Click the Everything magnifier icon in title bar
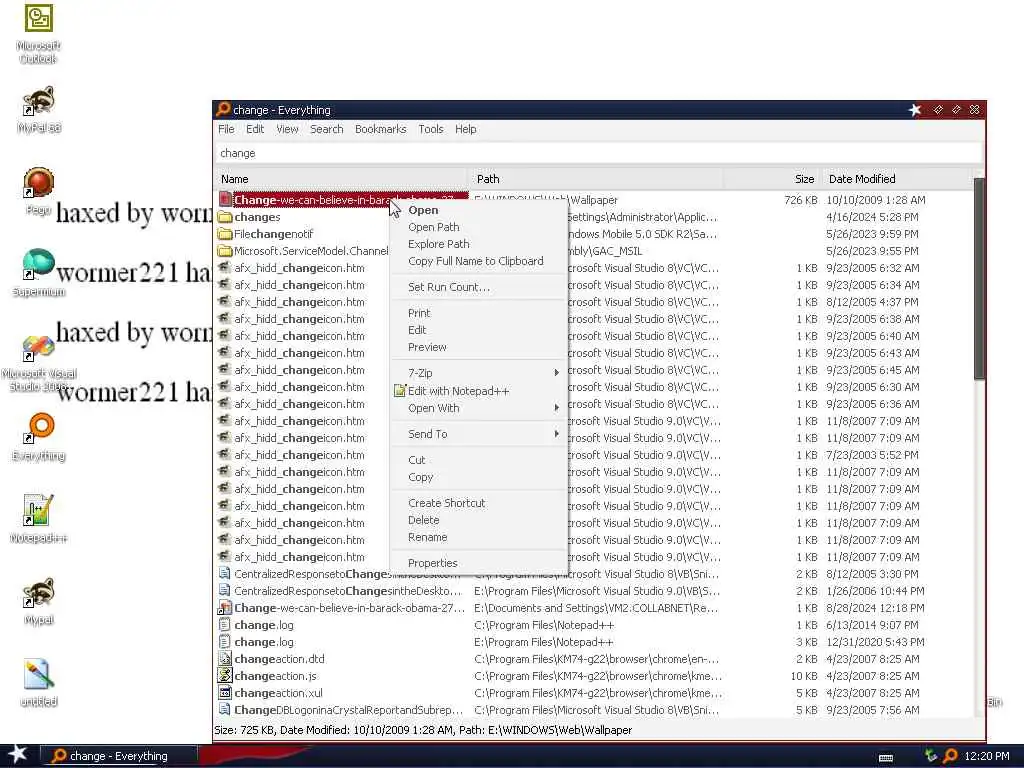 [x=223, y=109]
